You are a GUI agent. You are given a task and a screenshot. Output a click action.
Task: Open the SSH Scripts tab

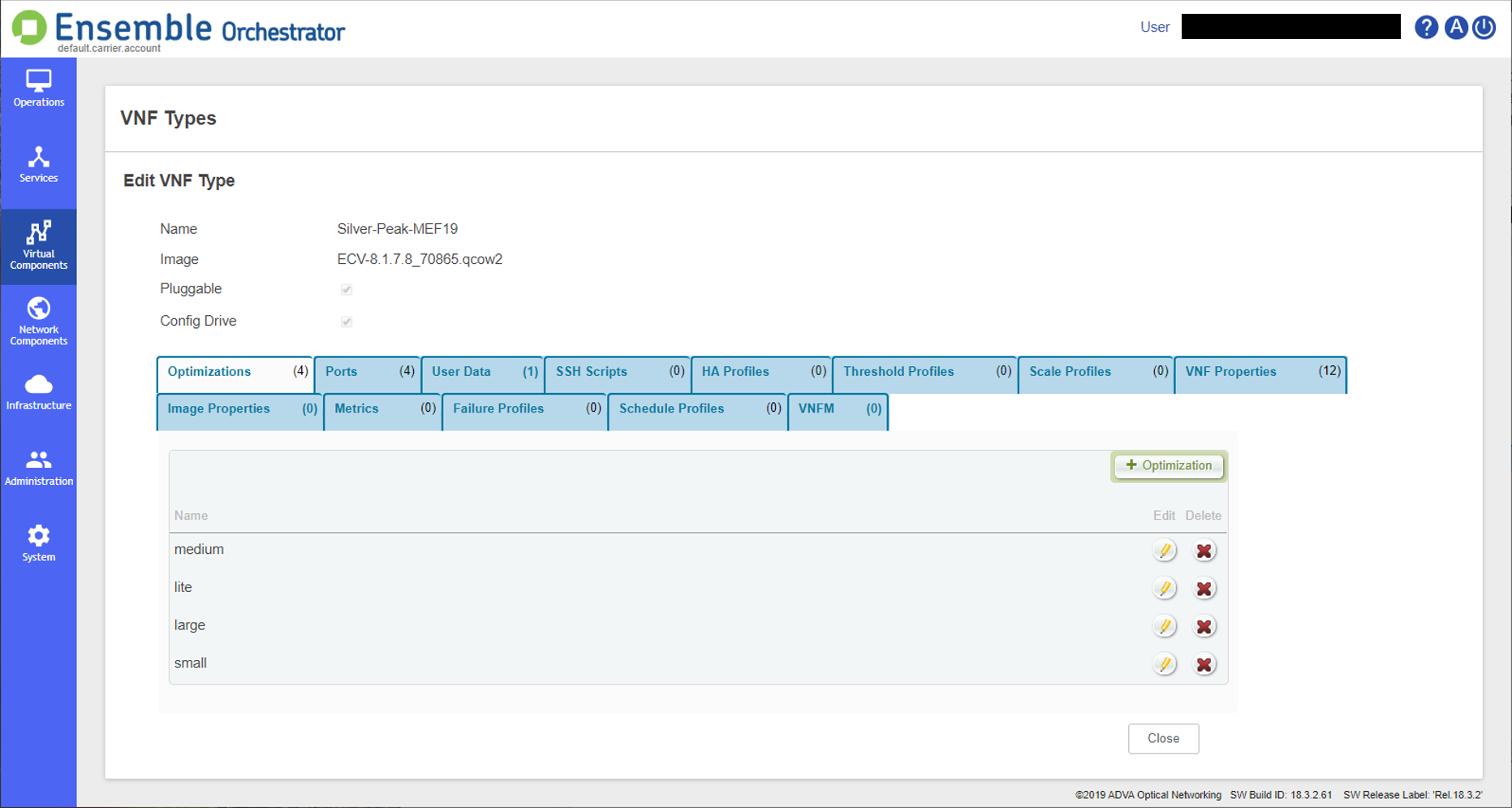click(618, 374)
